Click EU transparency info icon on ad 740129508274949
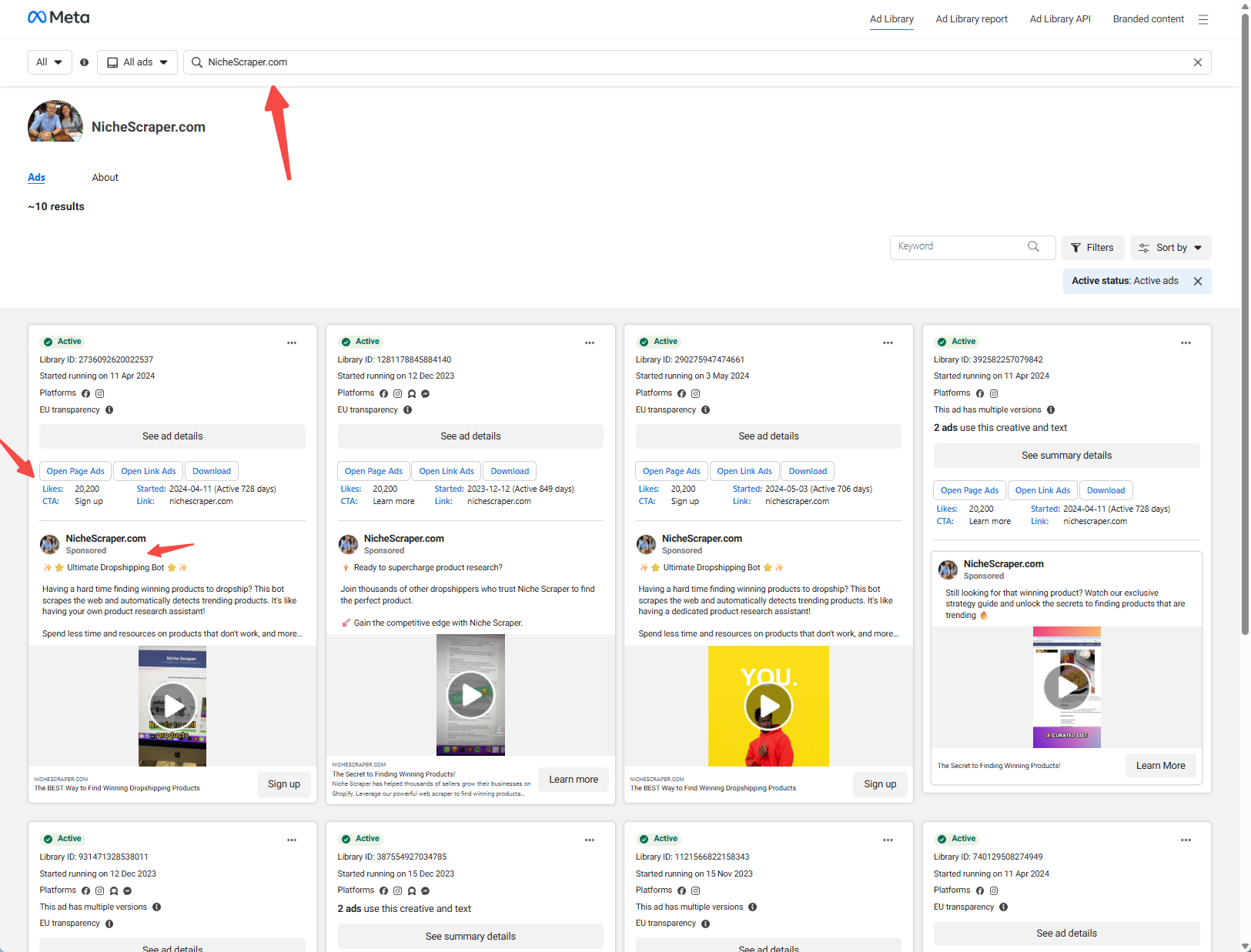 pos(1004,907)
